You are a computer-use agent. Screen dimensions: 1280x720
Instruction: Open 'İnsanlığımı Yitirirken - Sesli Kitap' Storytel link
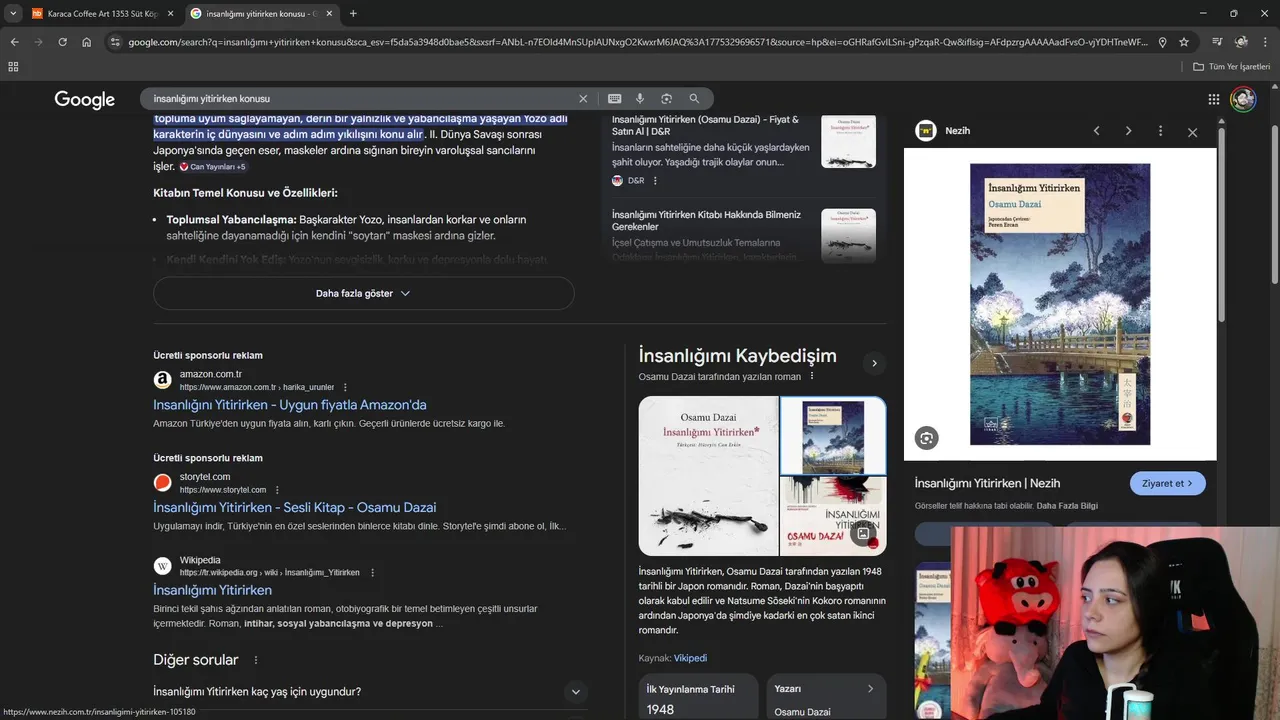295,508
